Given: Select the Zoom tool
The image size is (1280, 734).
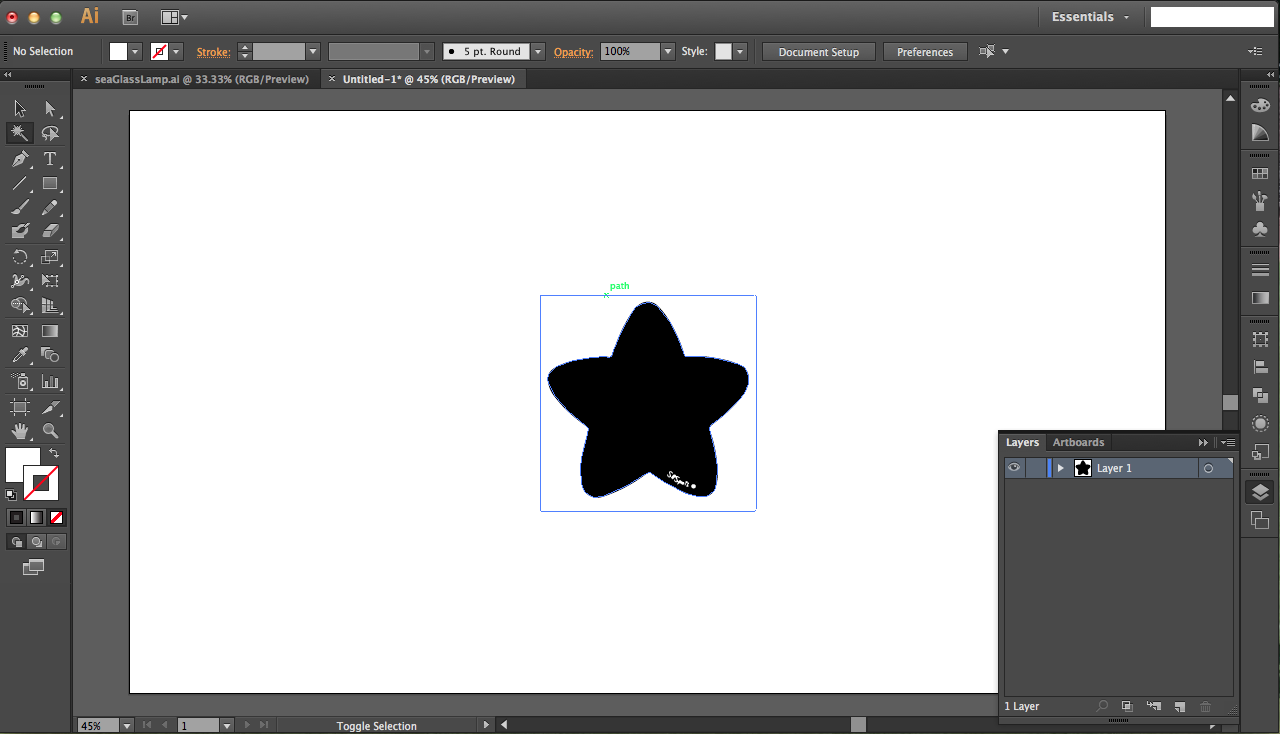Looking at the screenshot, I should (50, 431).
